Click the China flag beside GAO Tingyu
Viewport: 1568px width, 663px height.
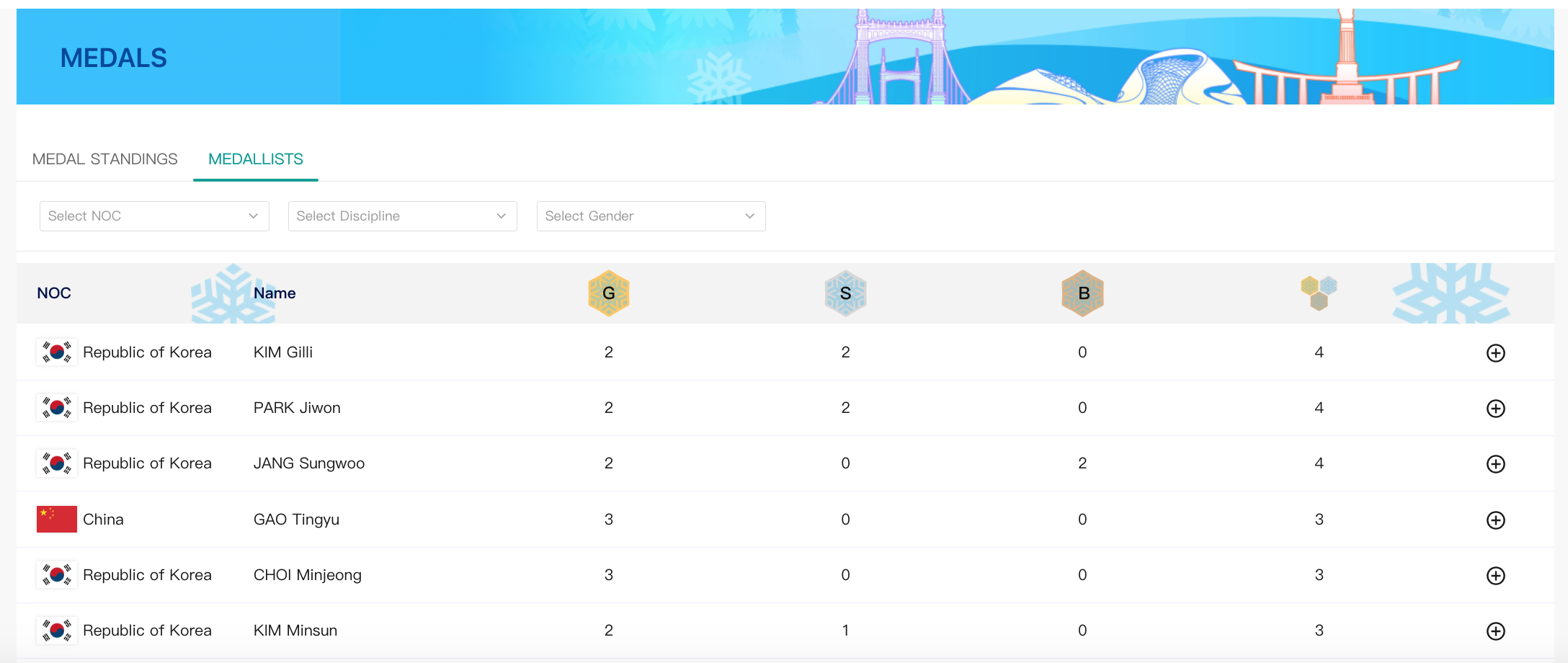[x=57, y=519]
